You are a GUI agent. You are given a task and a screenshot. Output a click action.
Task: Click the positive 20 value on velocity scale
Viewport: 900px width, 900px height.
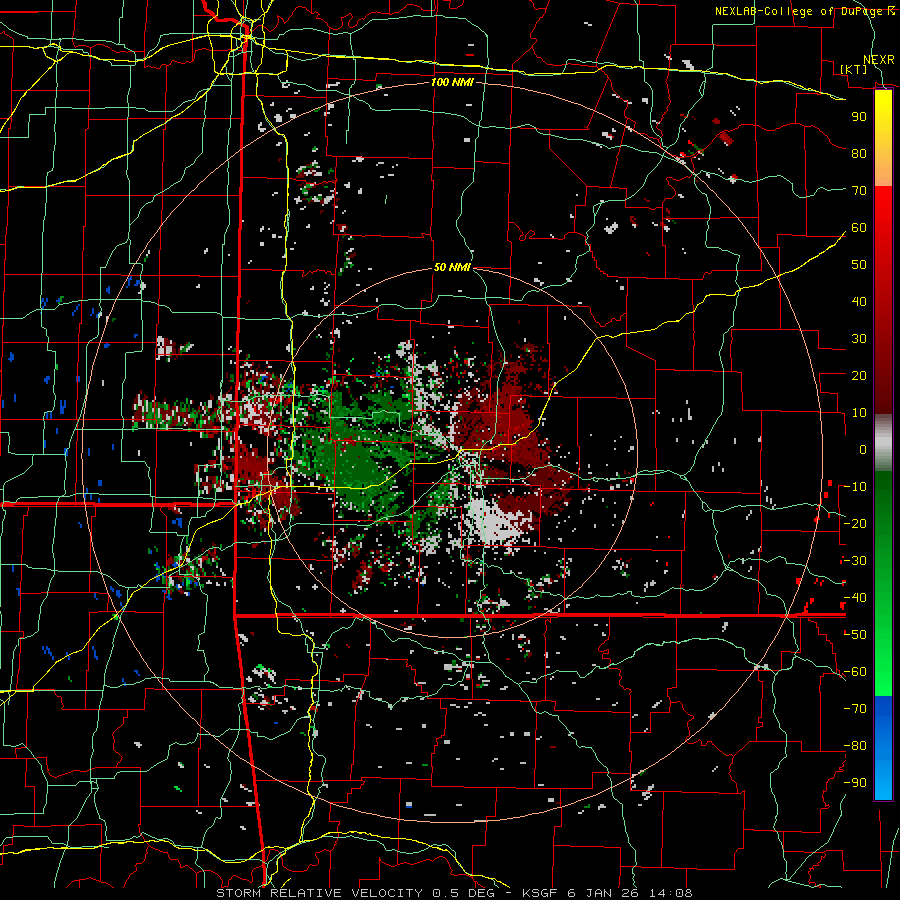tap(859, 375)
